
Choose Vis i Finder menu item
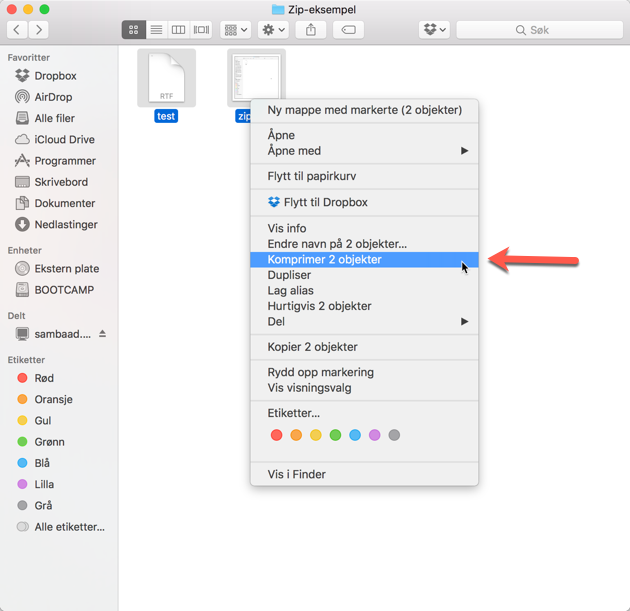(364, 474)
